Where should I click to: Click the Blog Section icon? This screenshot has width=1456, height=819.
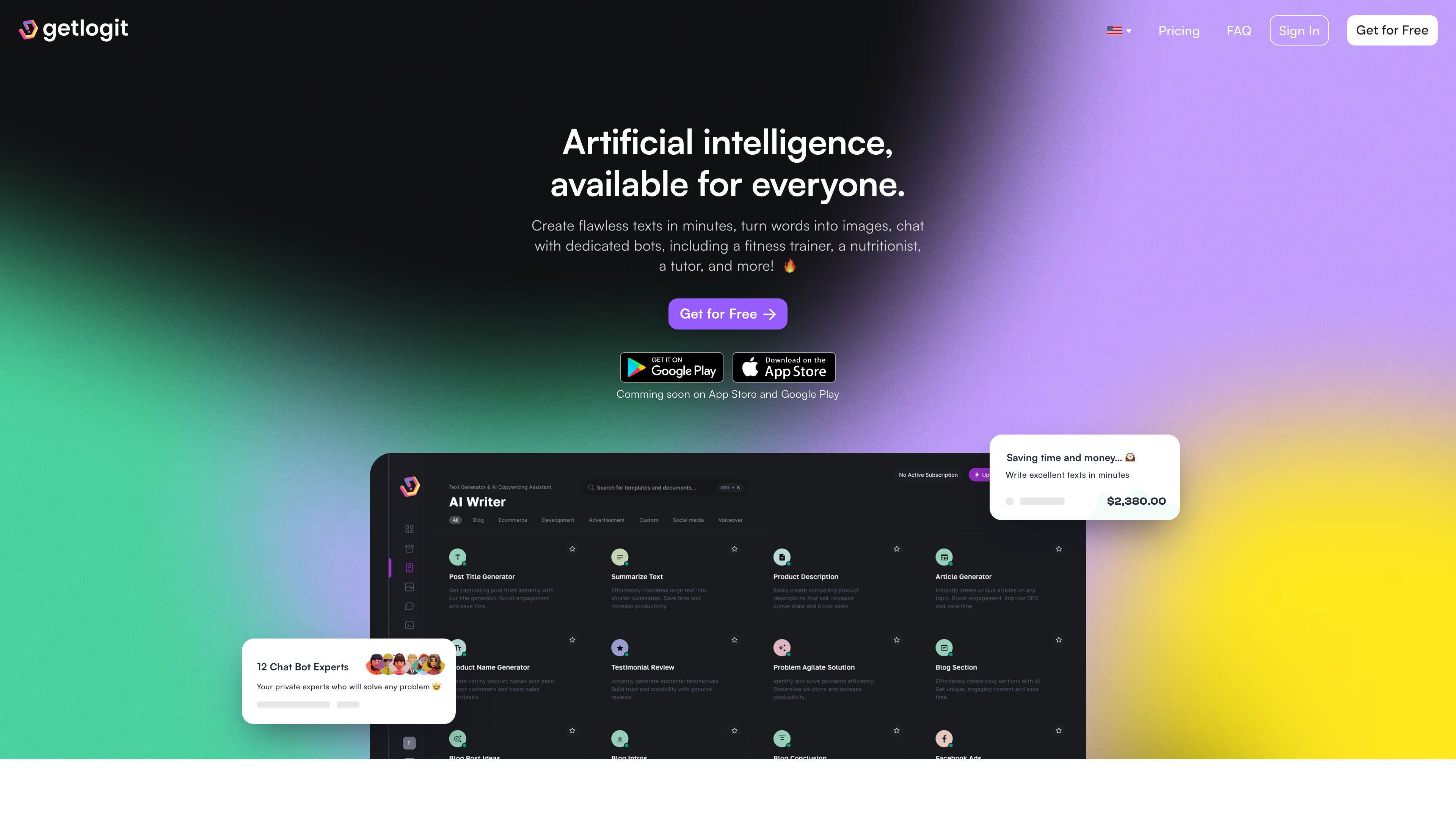[944, 648]
